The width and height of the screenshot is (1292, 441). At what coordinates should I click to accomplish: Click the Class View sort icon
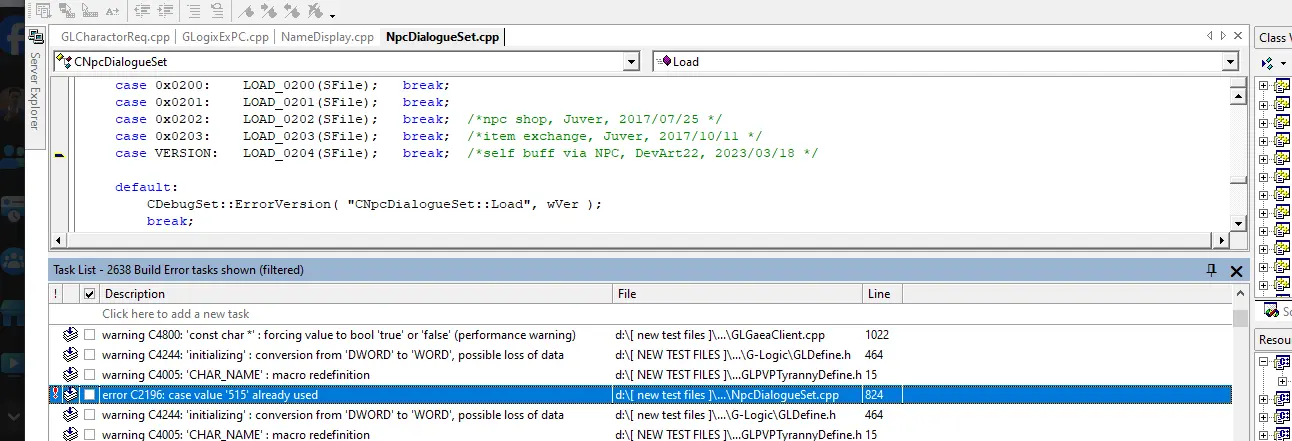[1266, 62]
